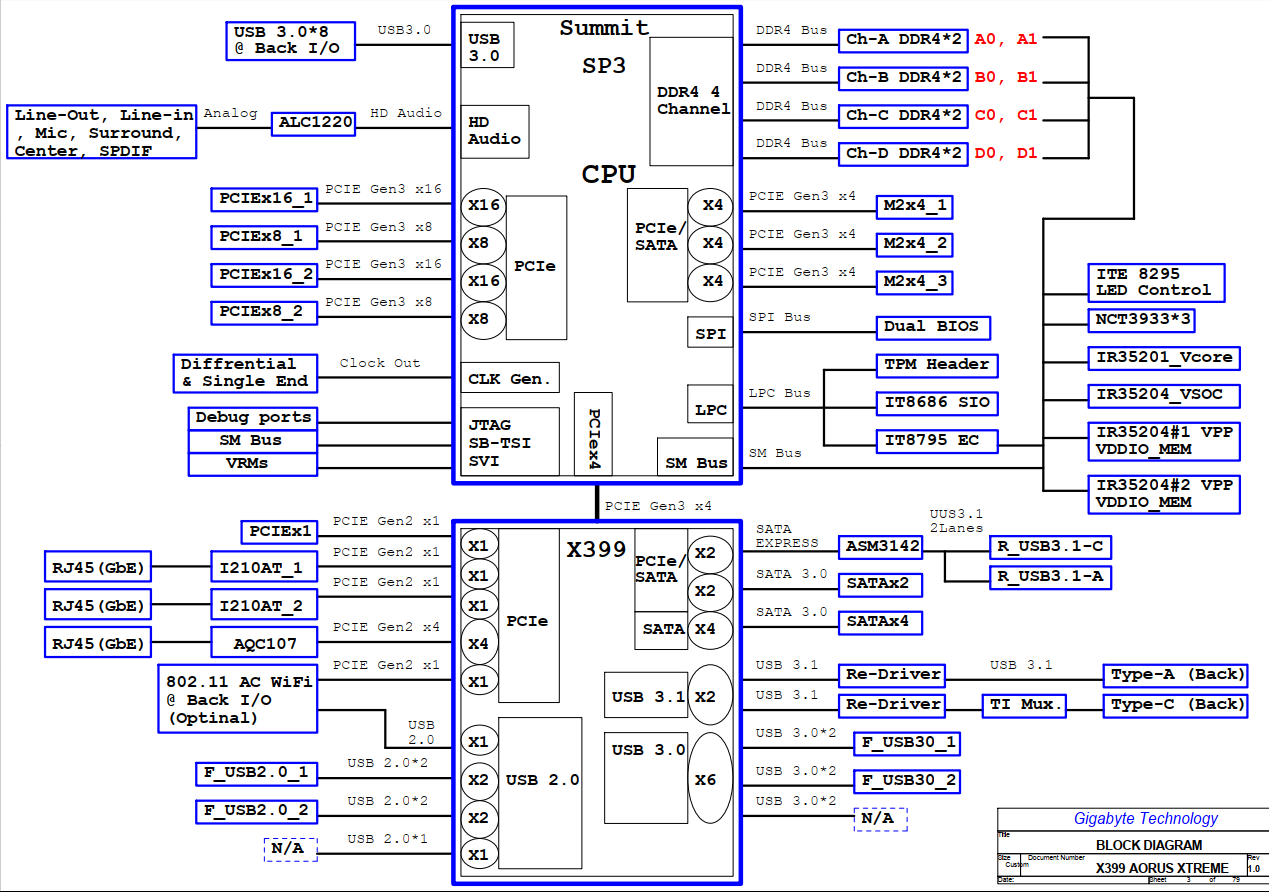The width and height of the screenshot is (1269, 892).
Task: Click the R_USB3.1-C block
Action: pyautogui.click(x=1050, y=547)
